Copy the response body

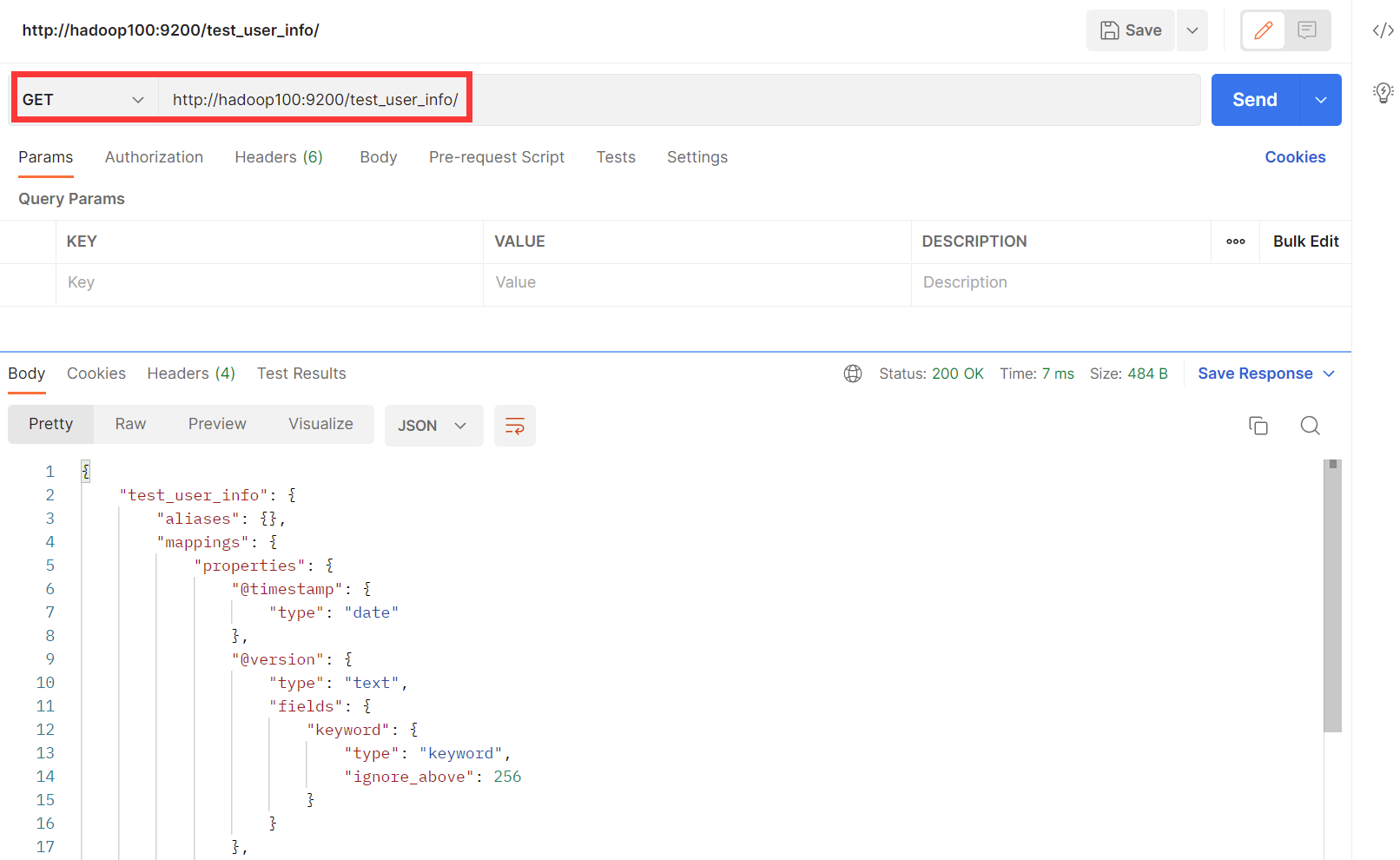click(1258, 425)
